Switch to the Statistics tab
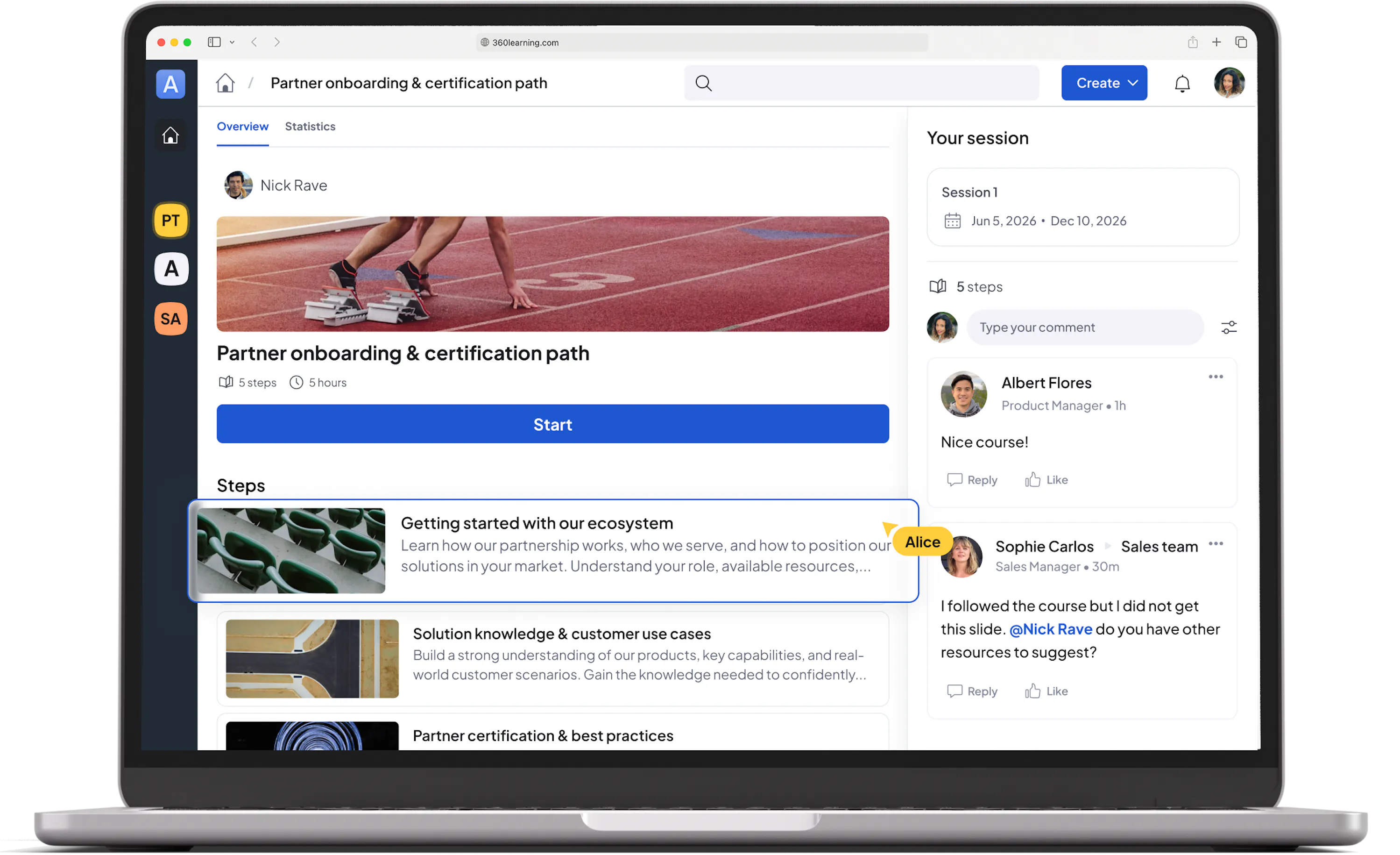This screenshot has width=1400, height=855. click(x=310, y=126)
